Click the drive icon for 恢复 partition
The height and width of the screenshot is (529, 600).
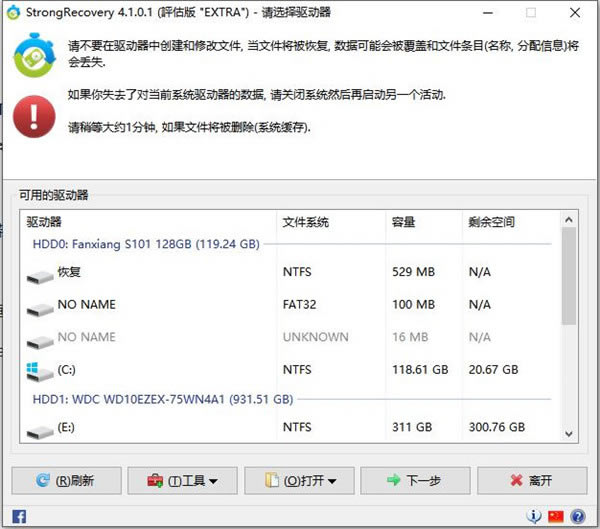tap(40, 276)
